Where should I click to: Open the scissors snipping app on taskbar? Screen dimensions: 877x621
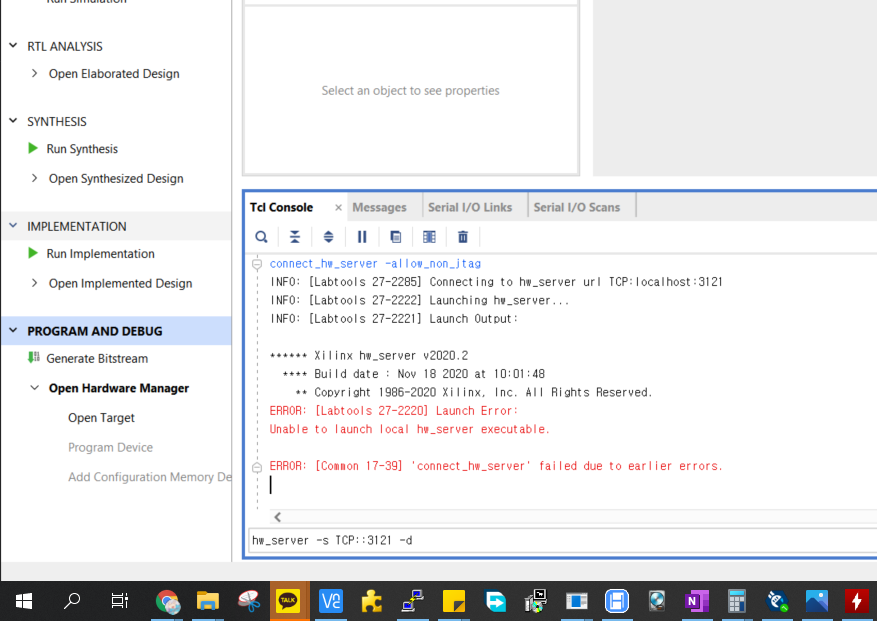tap(248, 601)
